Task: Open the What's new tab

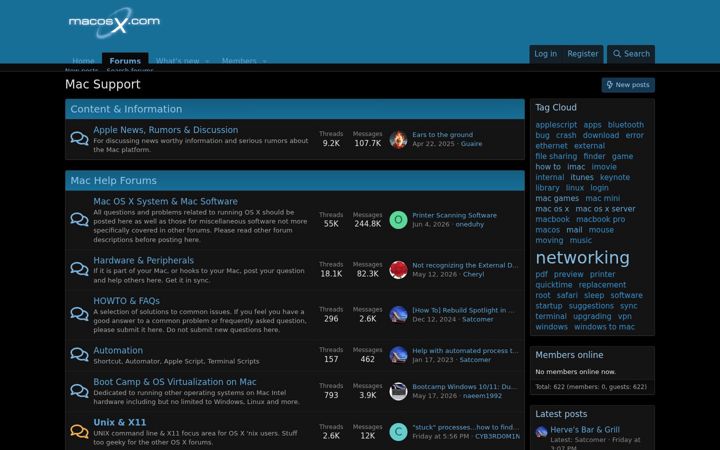Action: [x=177, y=61]
